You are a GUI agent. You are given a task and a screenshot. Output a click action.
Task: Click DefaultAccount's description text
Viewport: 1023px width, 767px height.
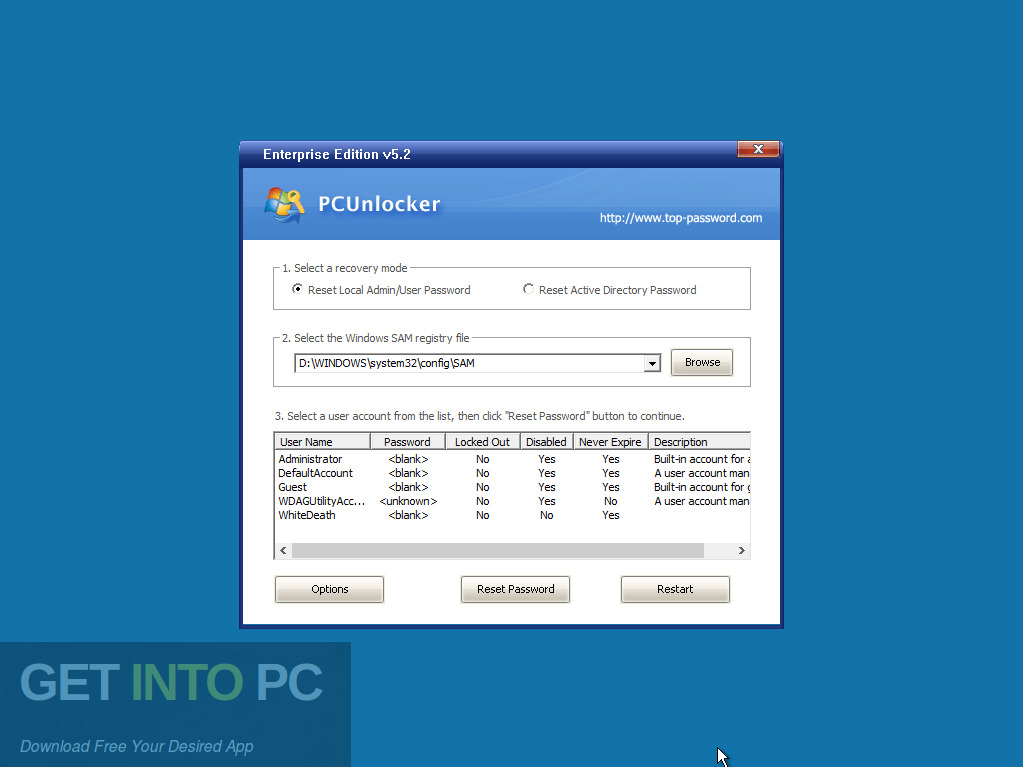[702, 473]
